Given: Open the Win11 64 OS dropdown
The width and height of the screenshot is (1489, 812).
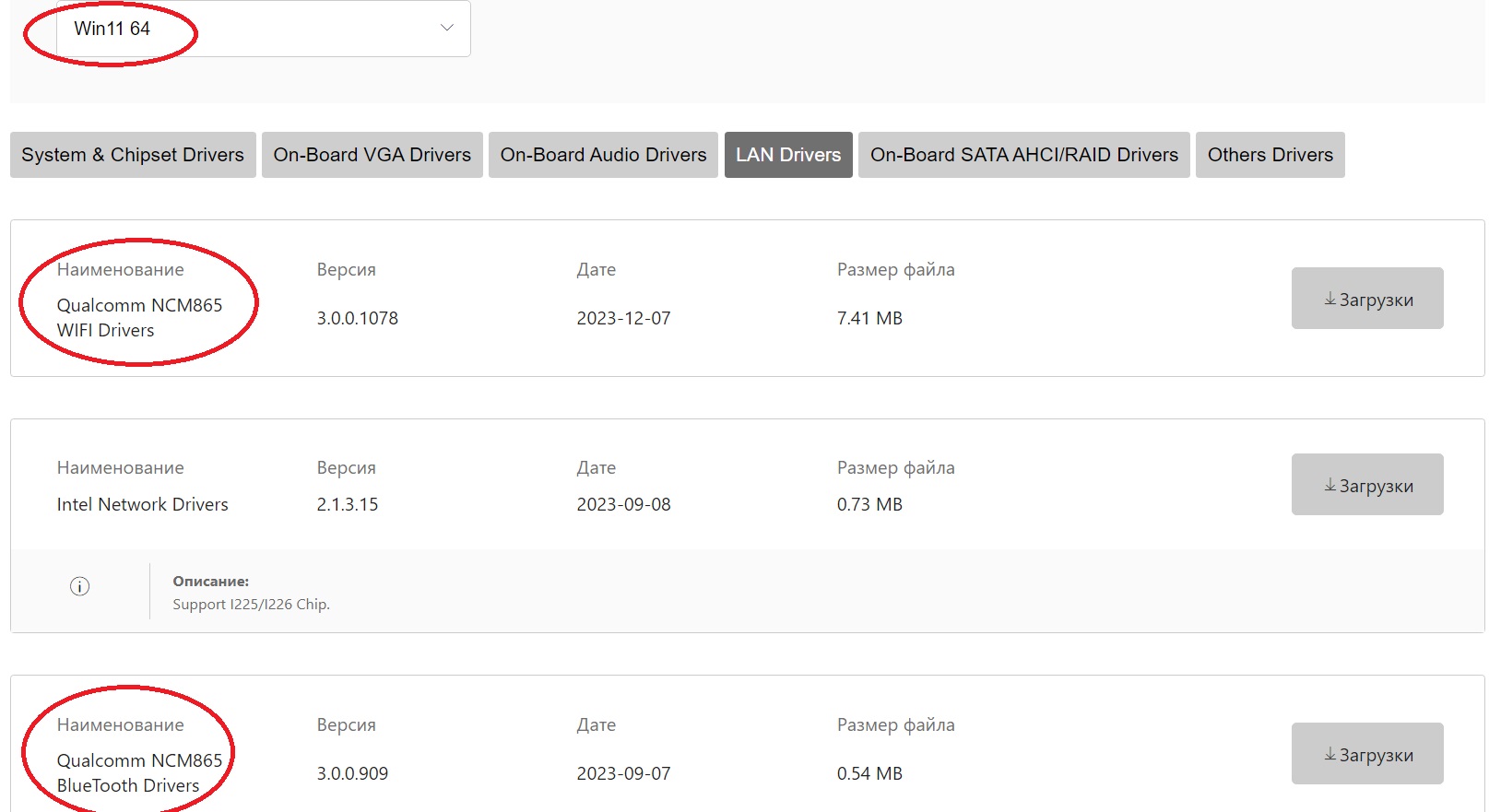Looking at the screenshot, I should click(x=263, y=29).
